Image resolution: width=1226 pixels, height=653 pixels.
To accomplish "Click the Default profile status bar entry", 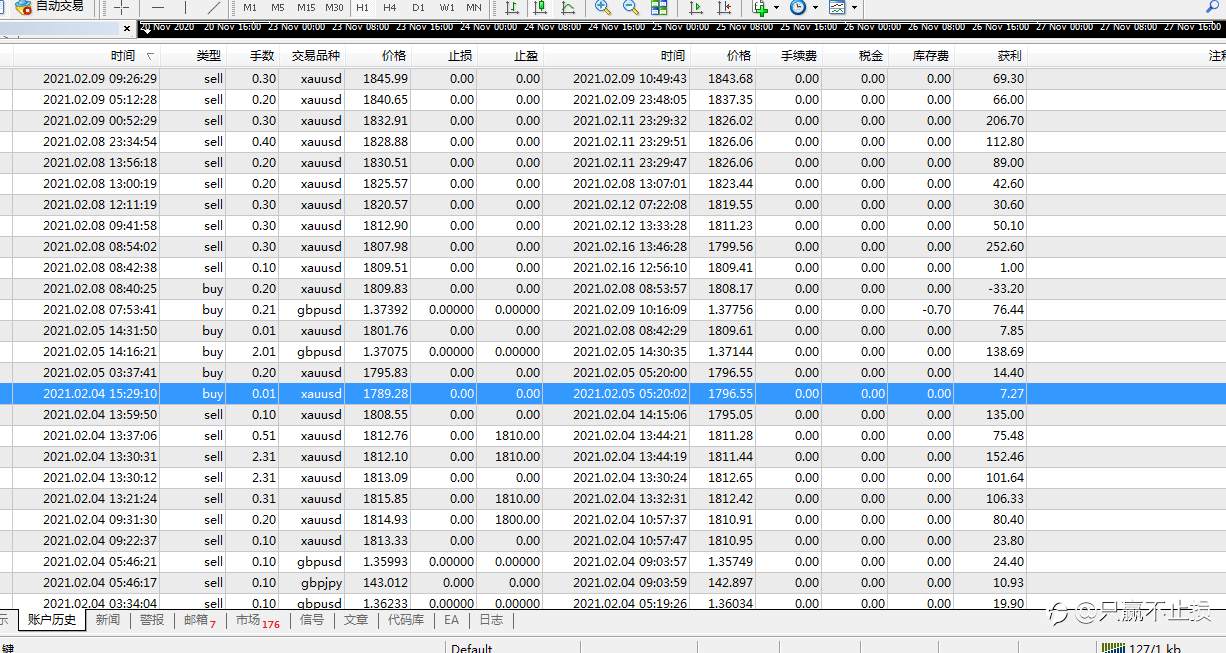I will click(472, 648).
